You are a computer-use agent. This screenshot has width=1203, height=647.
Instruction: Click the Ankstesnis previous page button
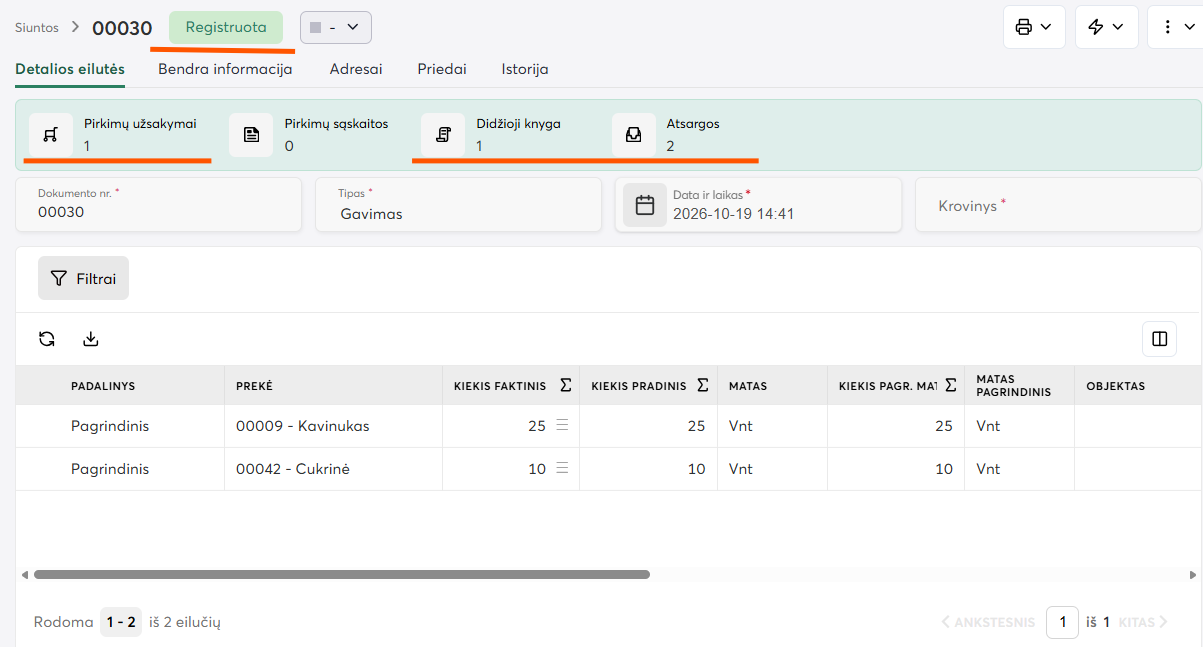tap(988, 622)
